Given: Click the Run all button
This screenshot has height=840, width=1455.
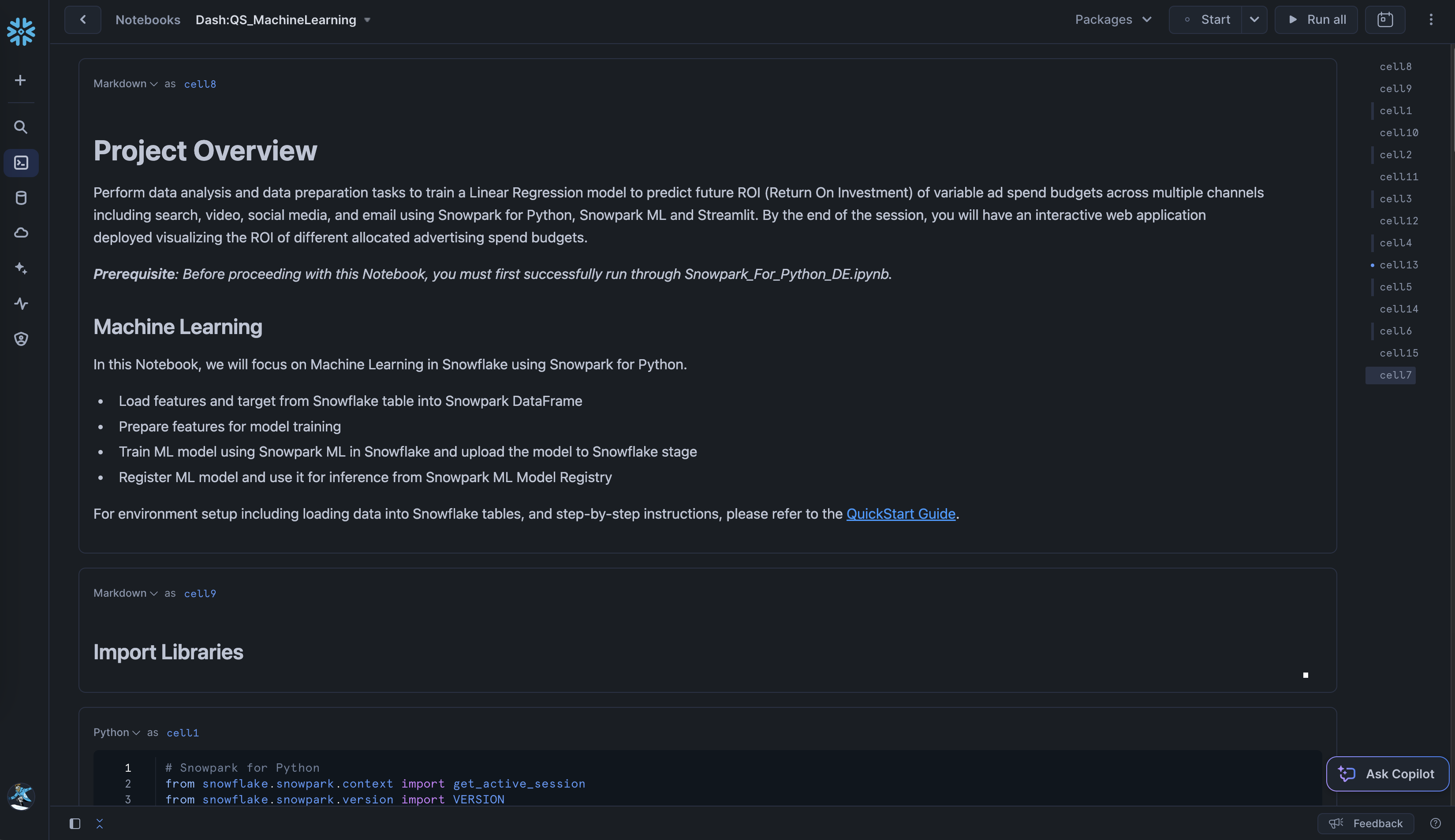Looking at the screenshot, I should click(x=1316, y=20).
